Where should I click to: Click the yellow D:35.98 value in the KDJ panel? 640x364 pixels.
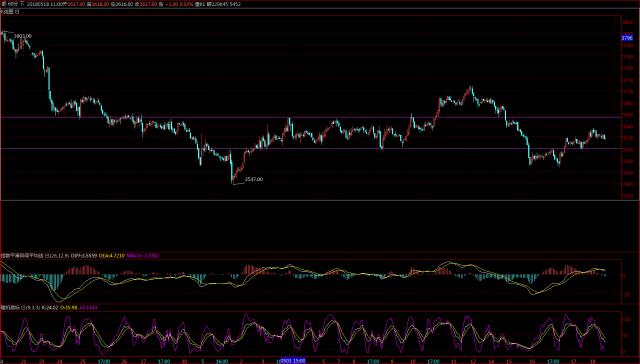[69, 307]
